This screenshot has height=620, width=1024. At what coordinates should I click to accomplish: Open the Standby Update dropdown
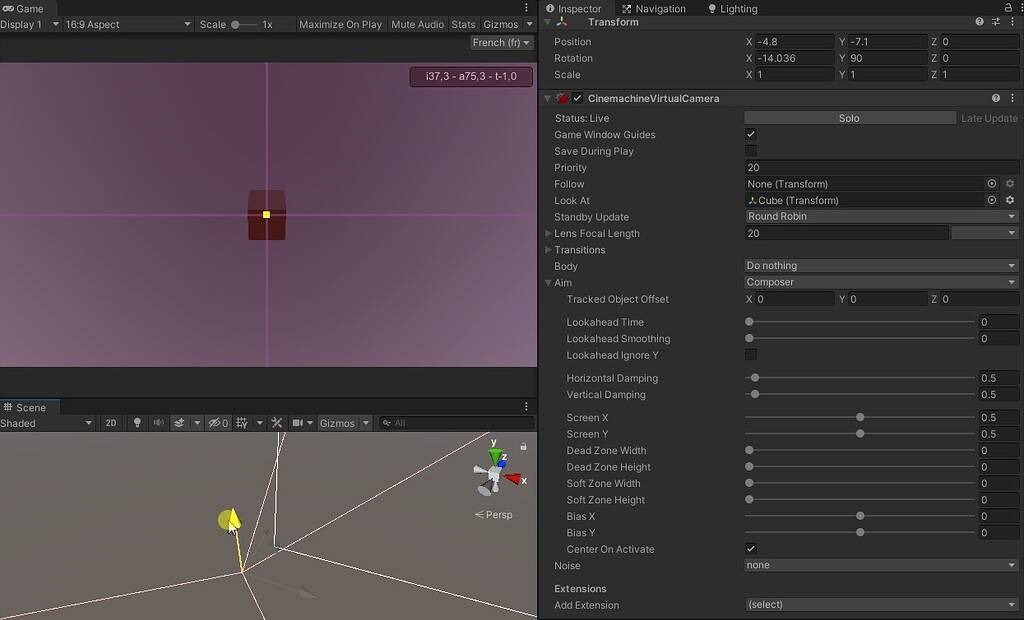point(880,216)
